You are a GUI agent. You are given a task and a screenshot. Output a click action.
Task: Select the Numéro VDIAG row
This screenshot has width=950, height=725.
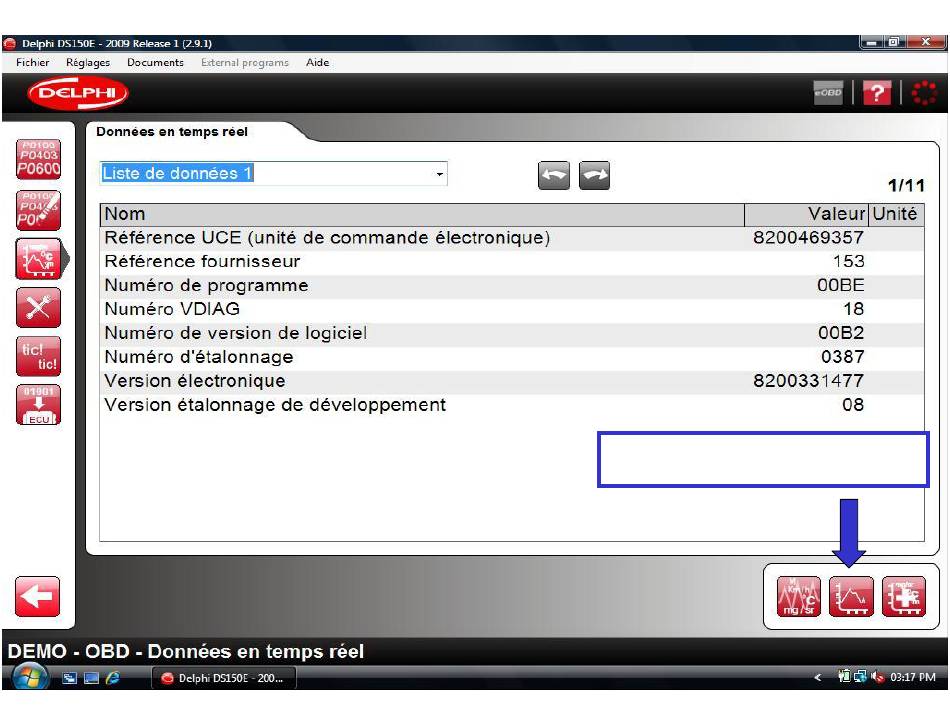[512, 309]
